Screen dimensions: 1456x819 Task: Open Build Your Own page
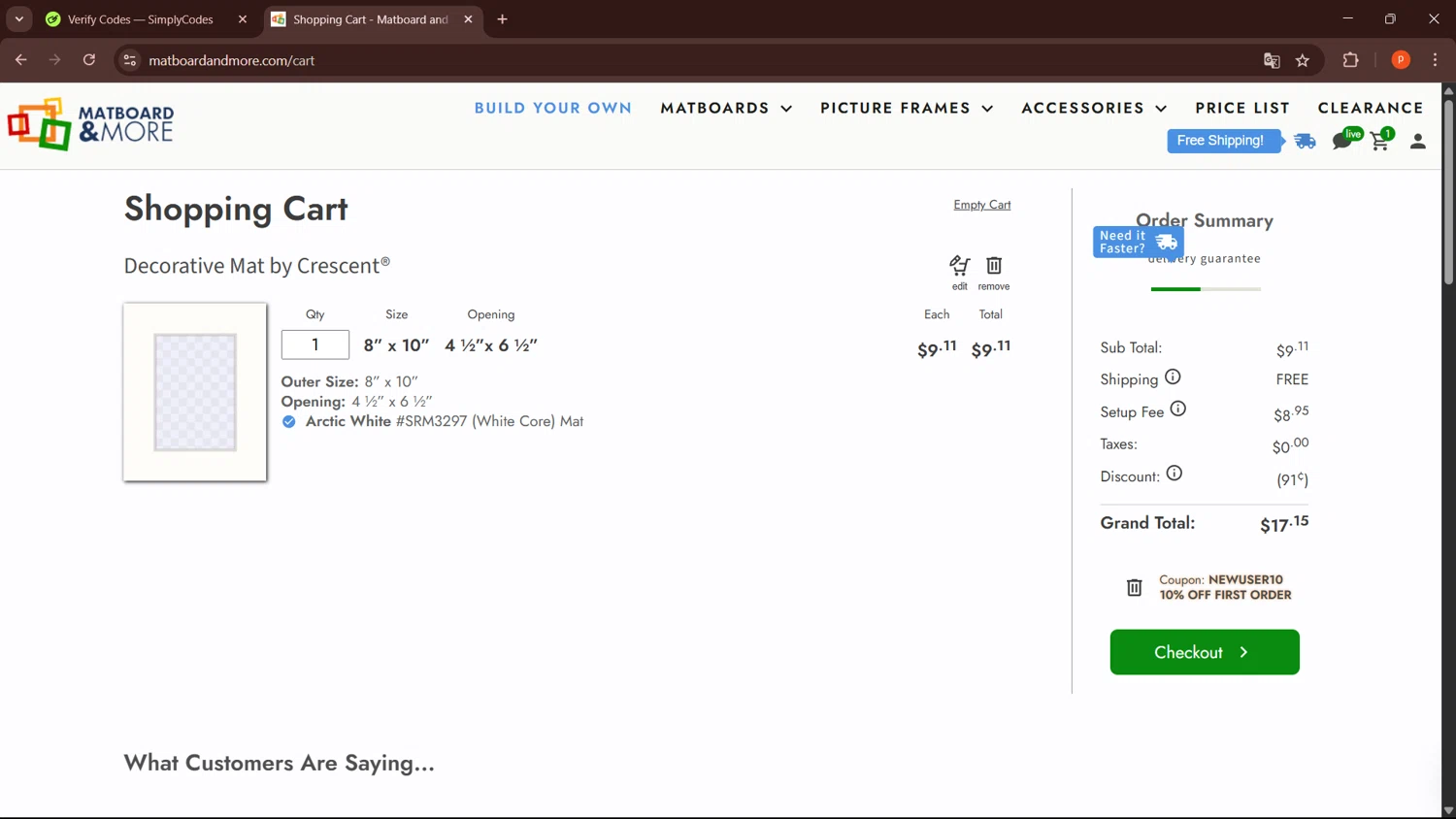pos(553,108)
